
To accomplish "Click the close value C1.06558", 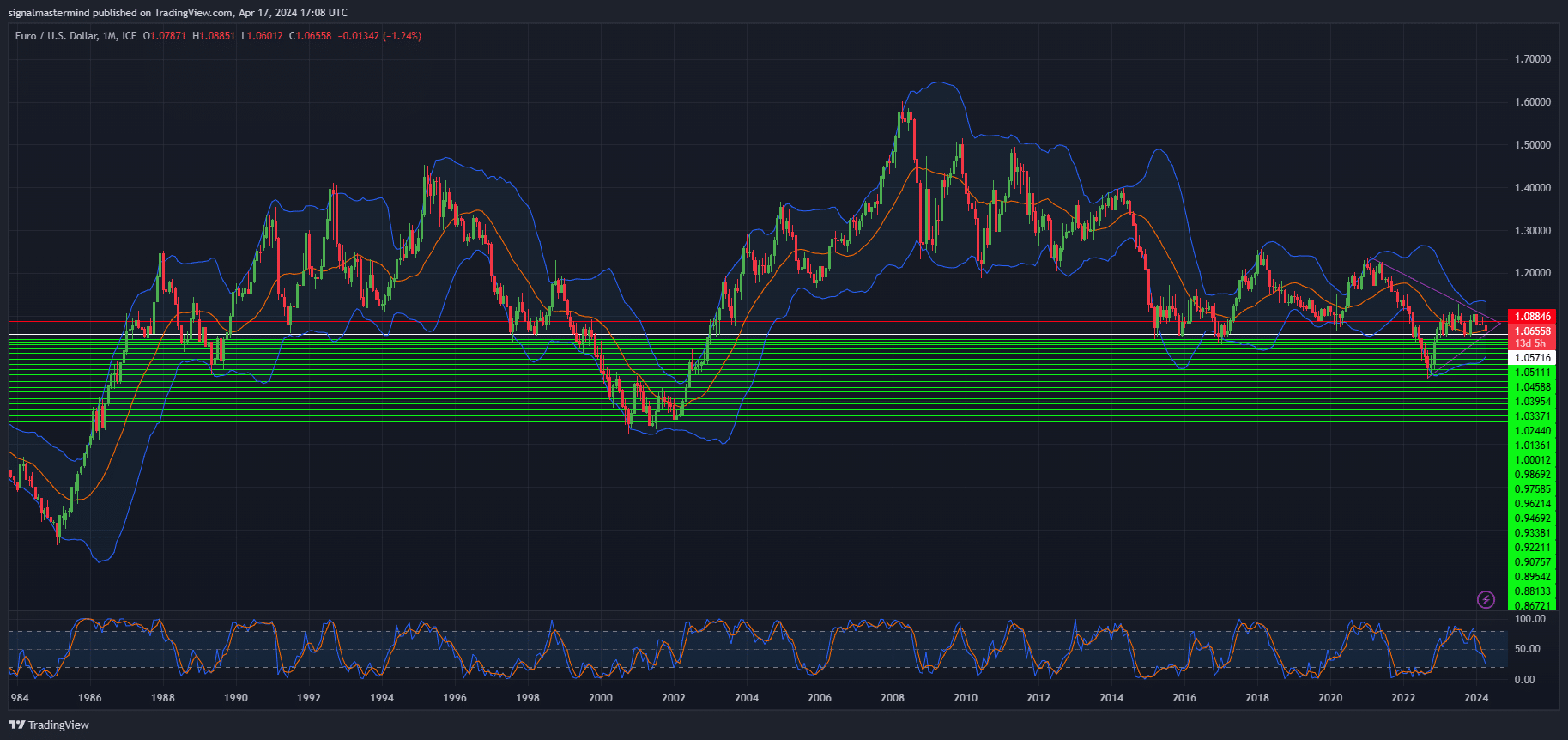I will 311,36.
